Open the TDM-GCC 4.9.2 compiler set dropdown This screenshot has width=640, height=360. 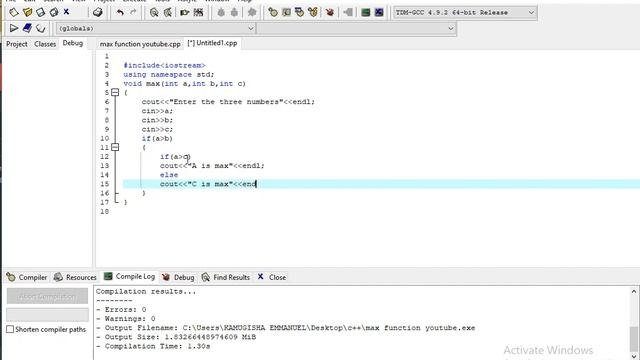tap(464, 13)
